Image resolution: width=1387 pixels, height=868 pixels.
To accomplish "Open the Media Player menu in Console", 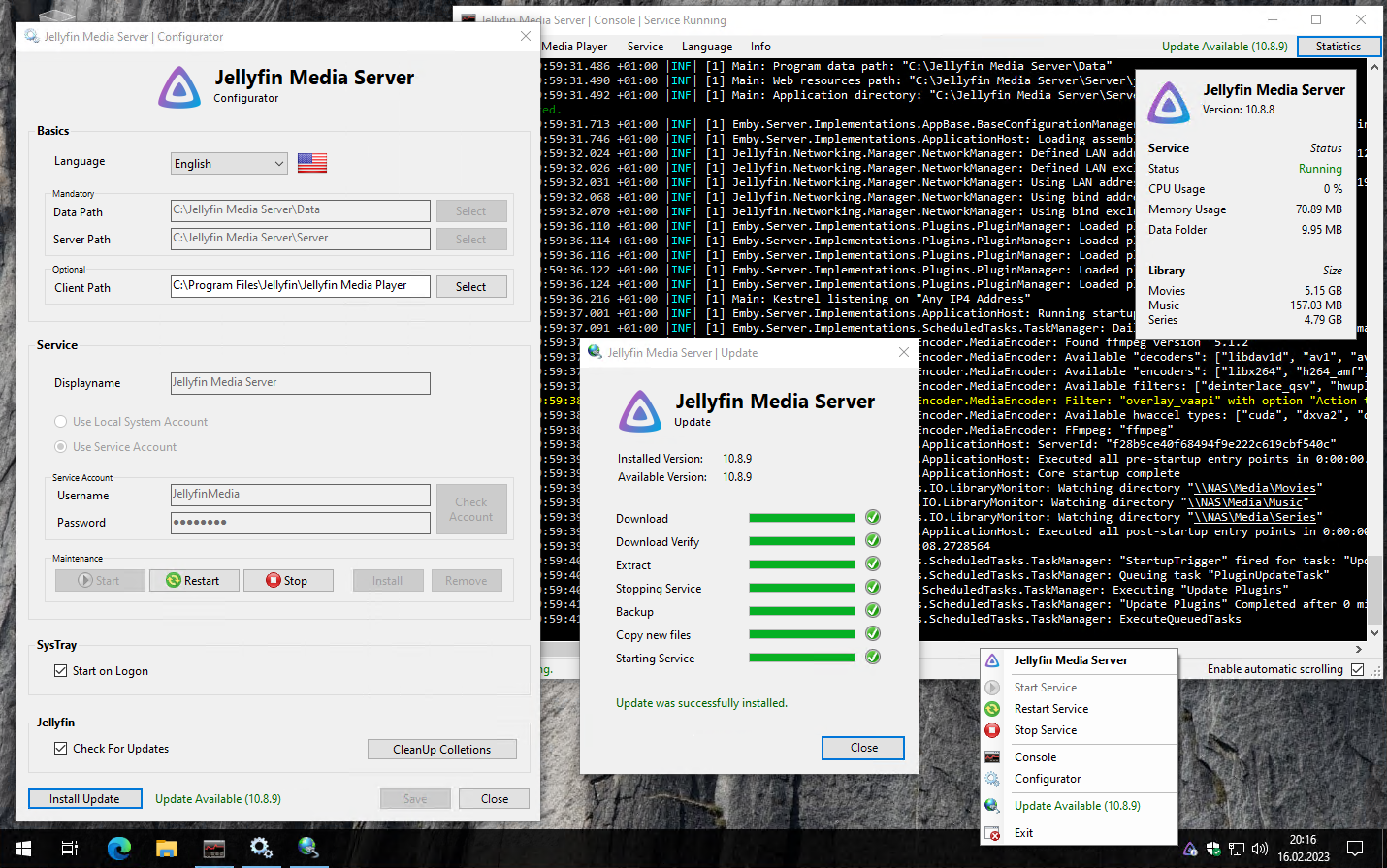I will (574, 47).
